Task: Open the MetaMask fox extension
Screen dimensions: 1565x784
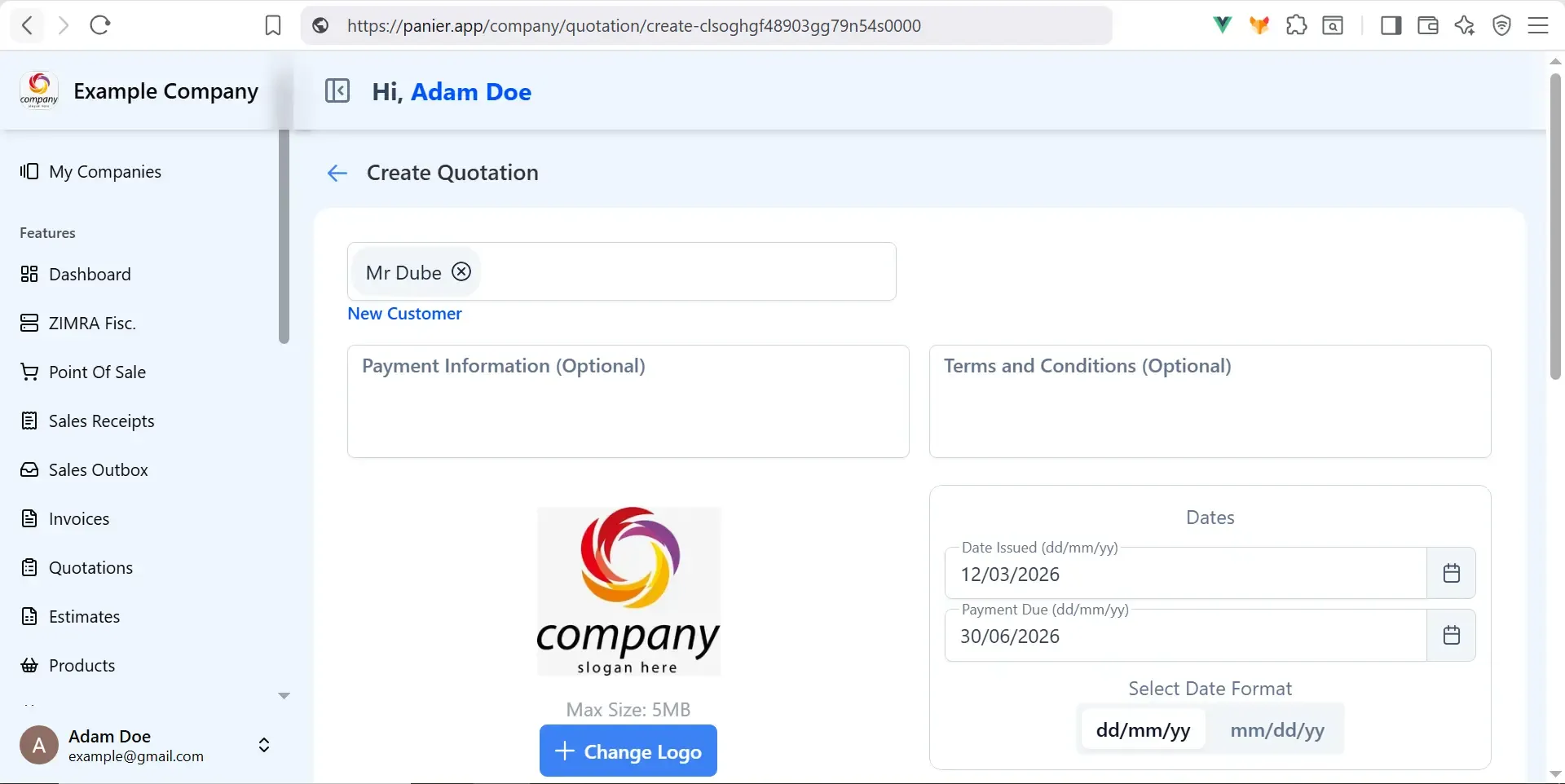Action: click(1259, 25)
